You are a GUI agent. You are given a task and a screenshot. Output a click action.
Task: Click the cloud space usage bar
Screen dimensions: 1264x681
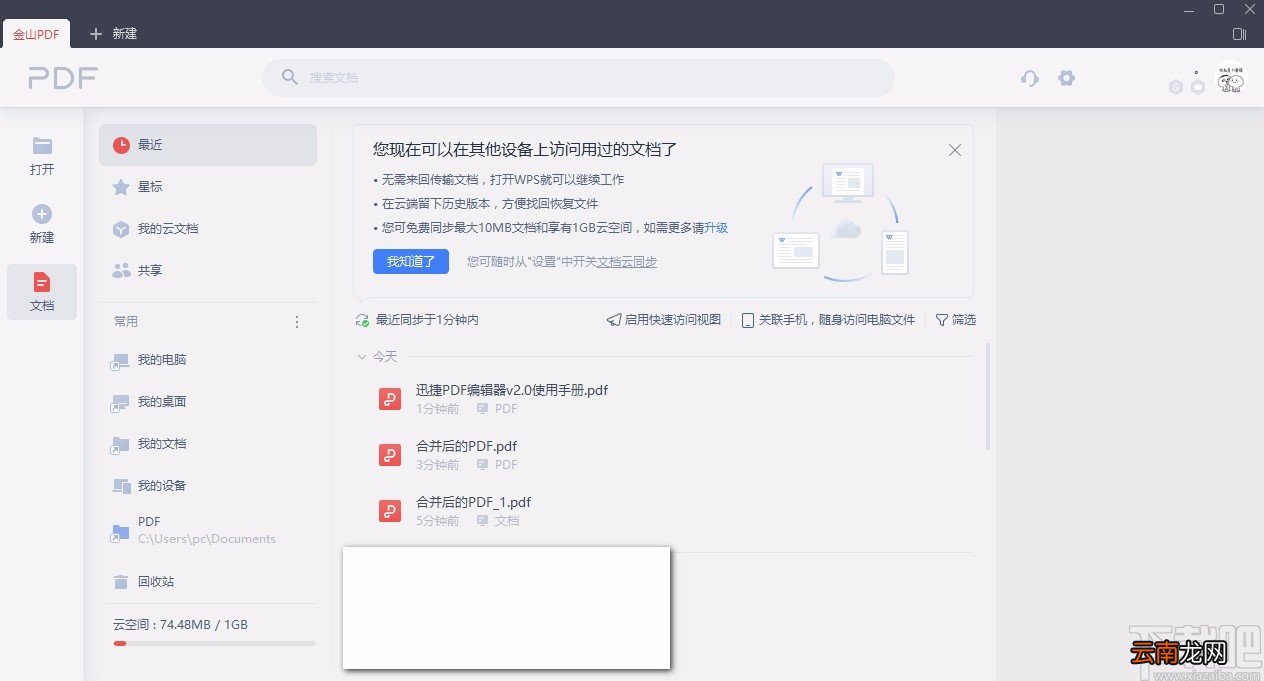coord(215,643)
